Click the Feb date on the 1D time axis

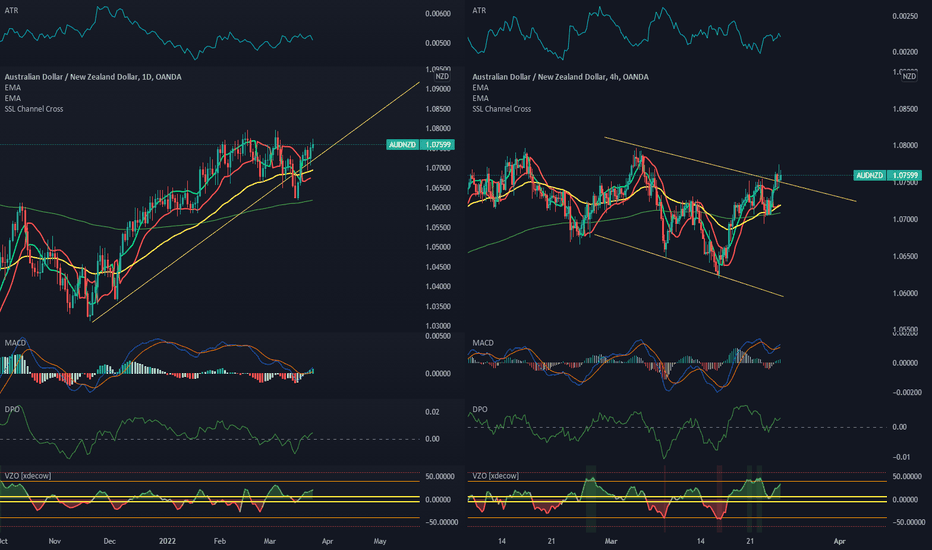(220, 541)
